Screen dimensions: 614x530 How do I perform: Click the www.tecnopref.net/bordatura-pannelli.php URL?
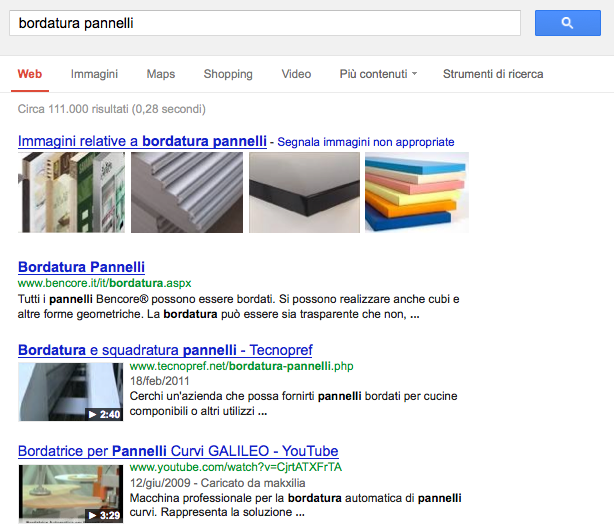[x=242, y=366]
